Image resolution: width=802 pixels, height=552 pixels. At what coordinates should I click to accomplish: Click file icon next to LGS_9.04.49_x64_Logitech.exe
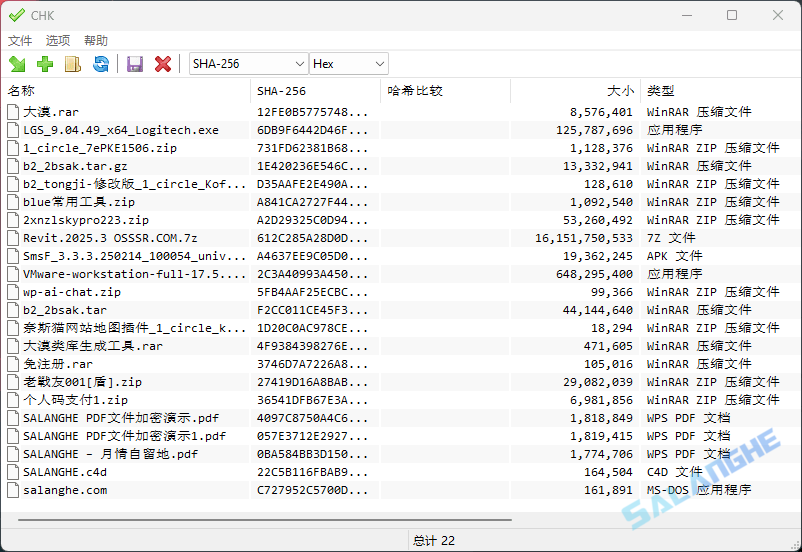[13, 130]
